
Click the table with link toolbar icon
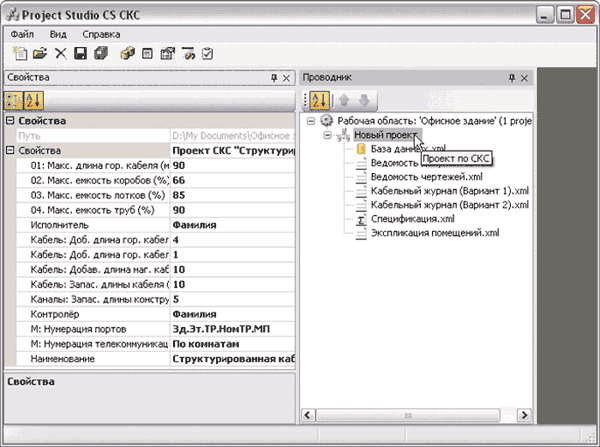point(188,54)
